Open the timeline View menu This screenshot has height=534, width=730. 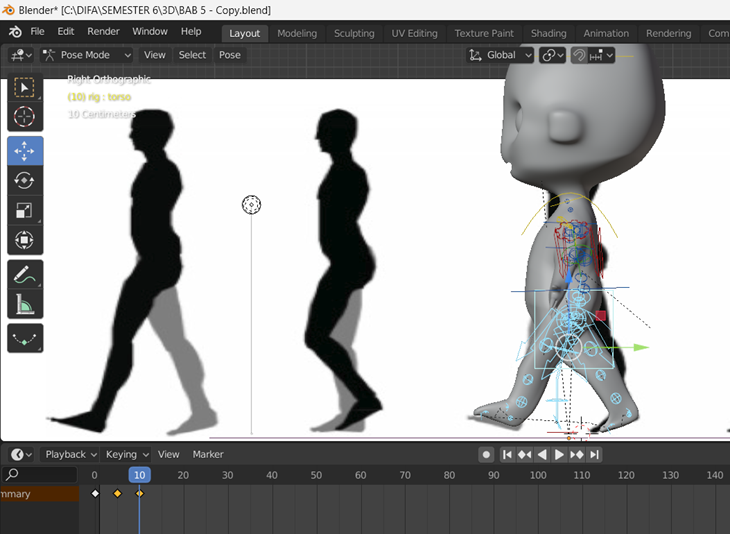click(169, 454)
